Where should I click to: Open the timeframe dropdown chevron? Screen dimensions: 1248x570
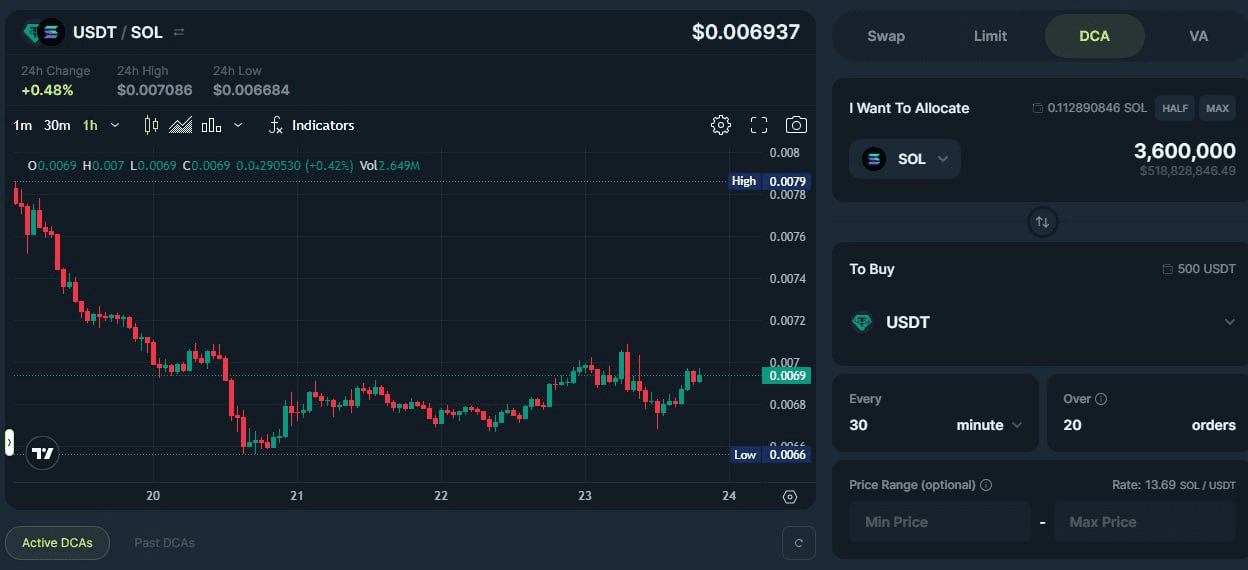pyautogui.click(x=115, y=125)
